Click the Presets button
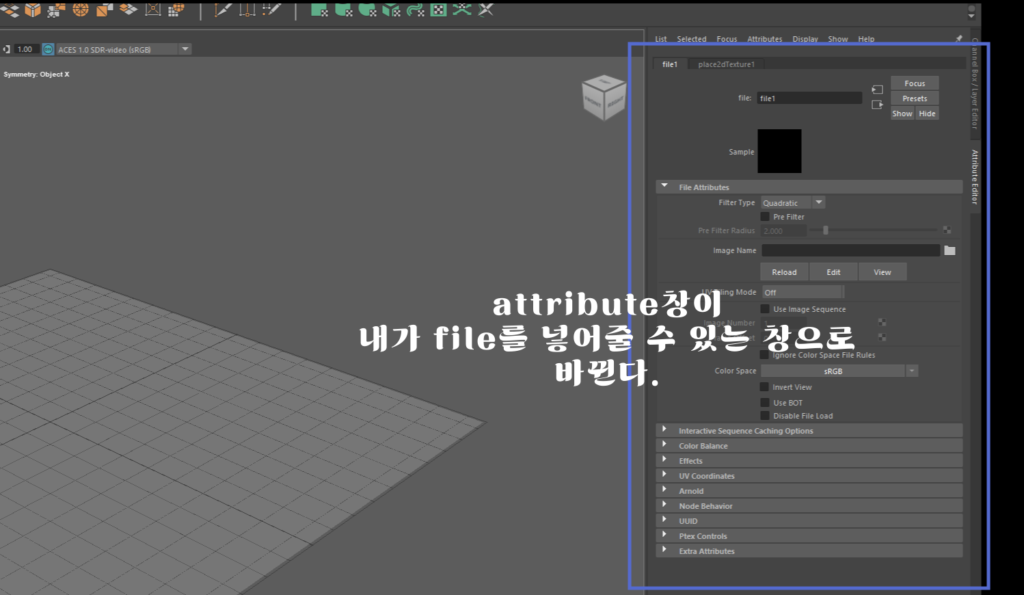This screenshot has width=1024, height=595. pos(914,99)
